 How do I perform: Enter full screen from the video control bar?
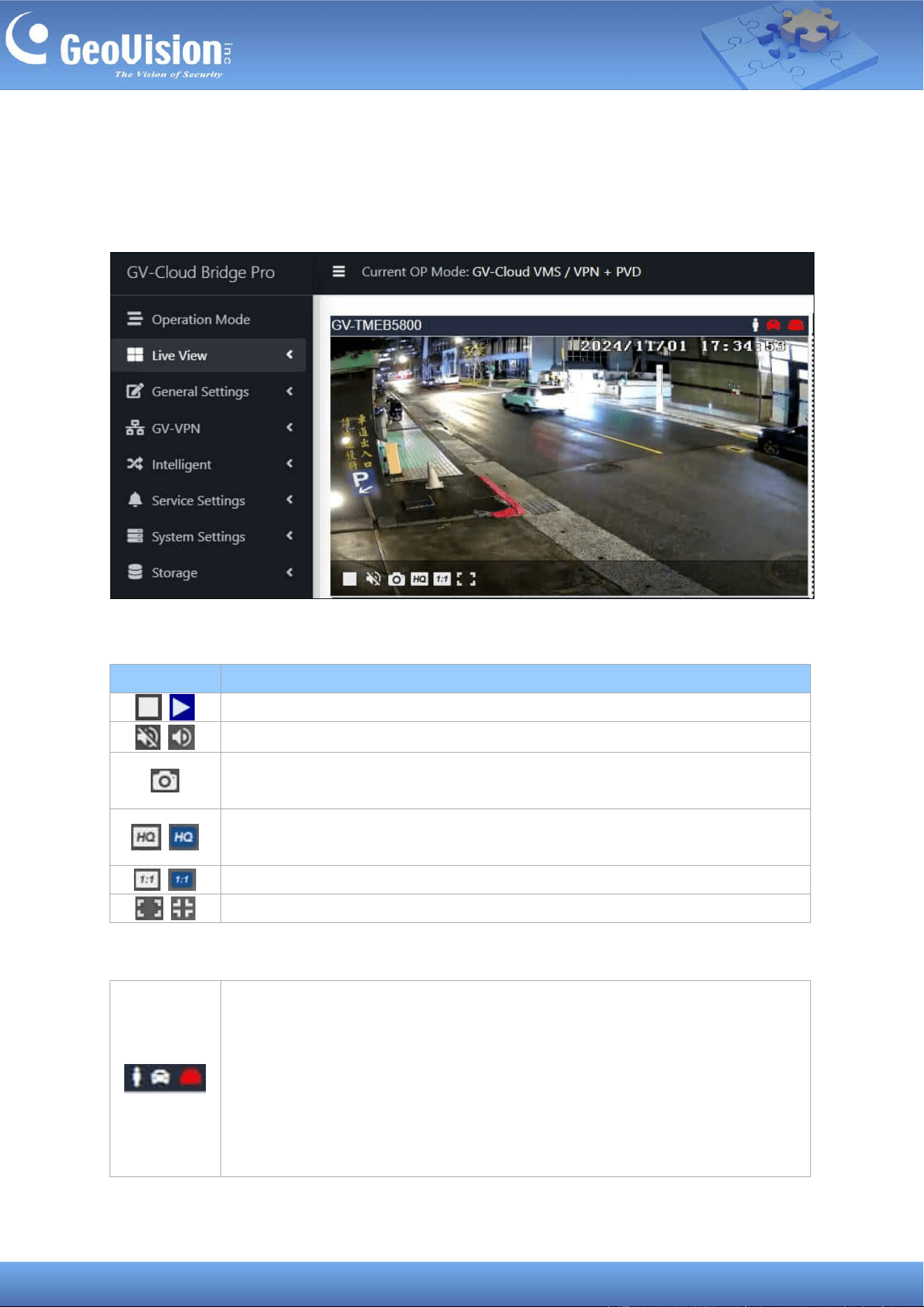[x=466, y=579]
